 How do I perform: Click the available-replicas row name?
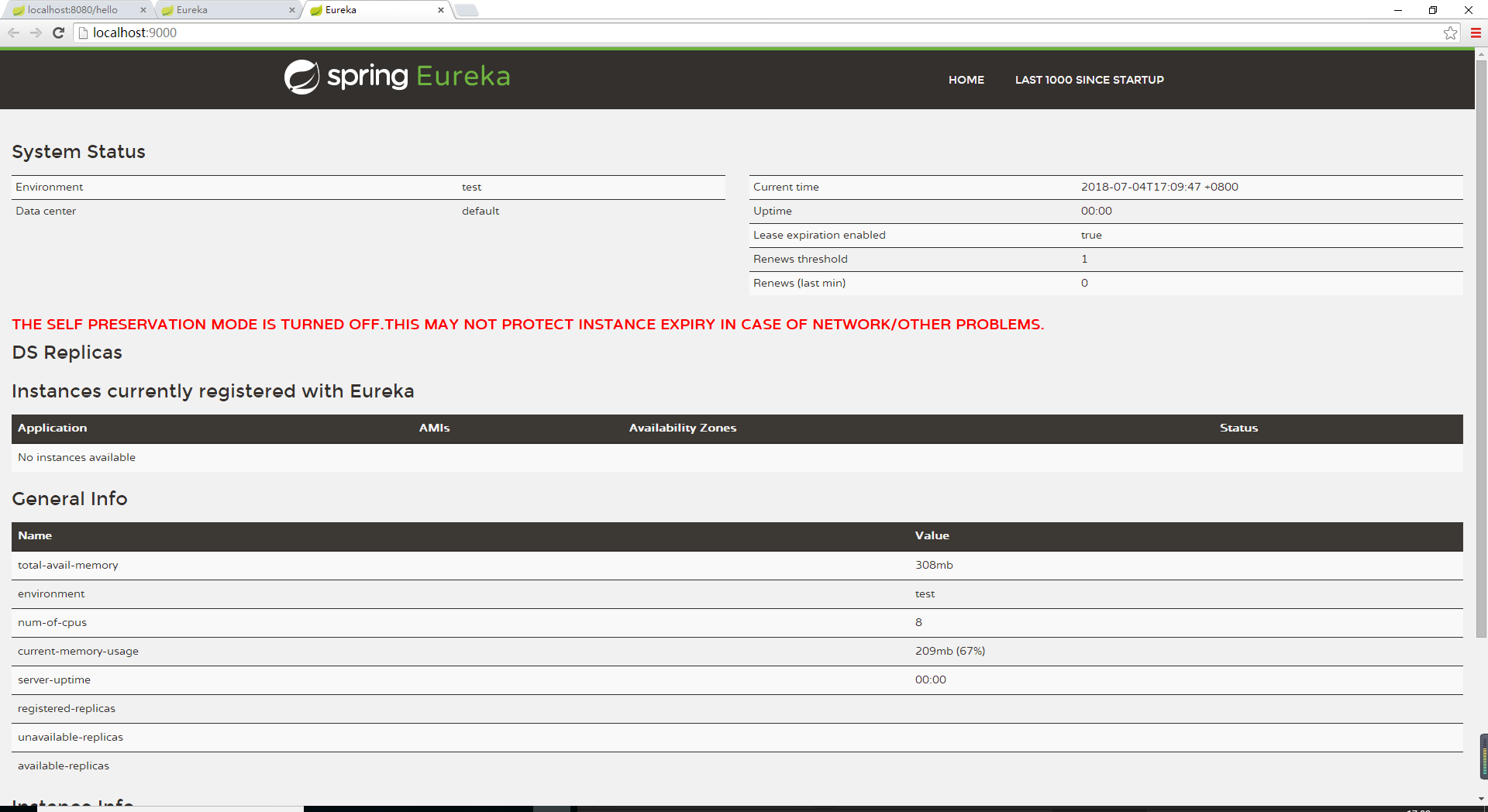click(x=64, y=766)
